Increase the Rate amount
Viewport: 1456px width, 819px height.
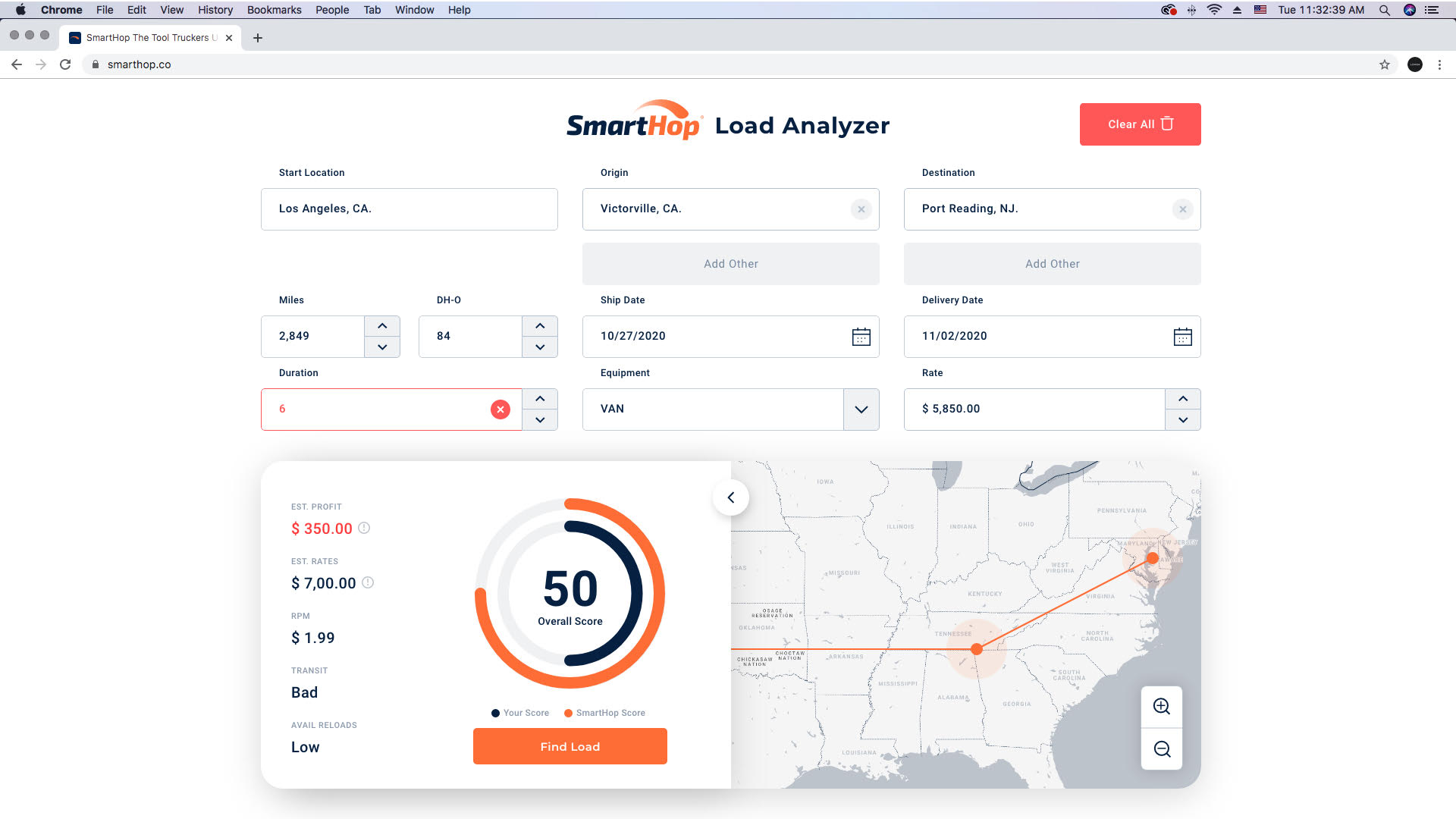pyautogui.click(x=1183, y=399)
